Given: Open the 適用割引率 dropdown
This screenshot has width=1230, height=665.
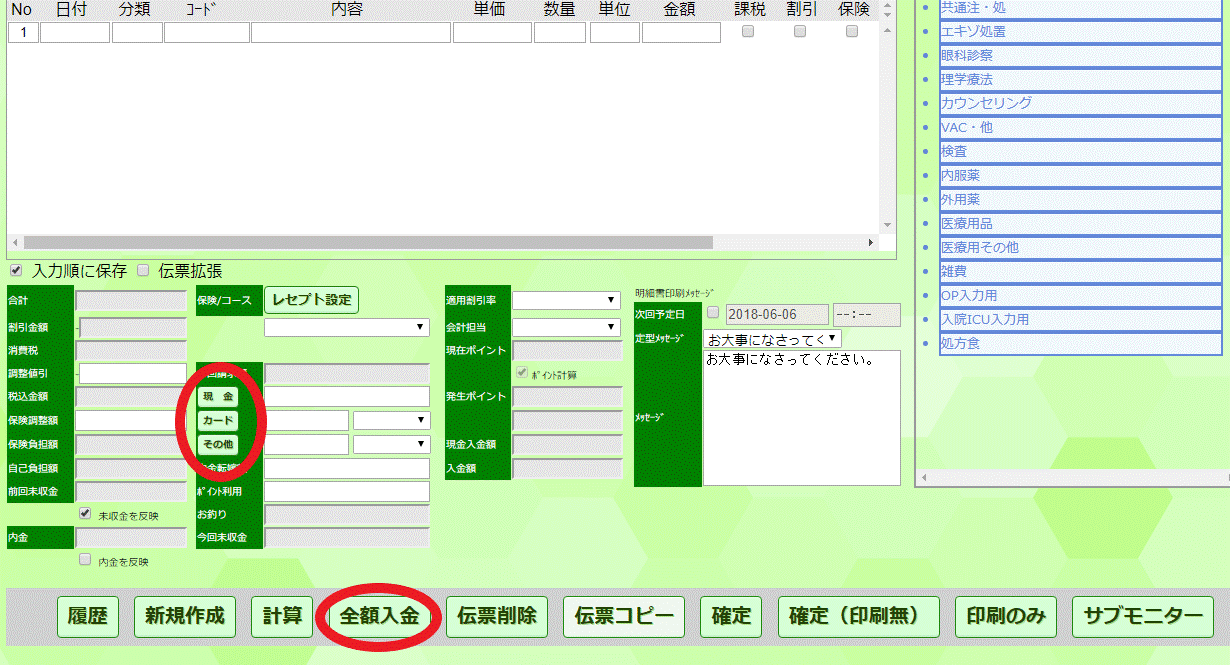Looking at the screenshot, I should point(567,300).
